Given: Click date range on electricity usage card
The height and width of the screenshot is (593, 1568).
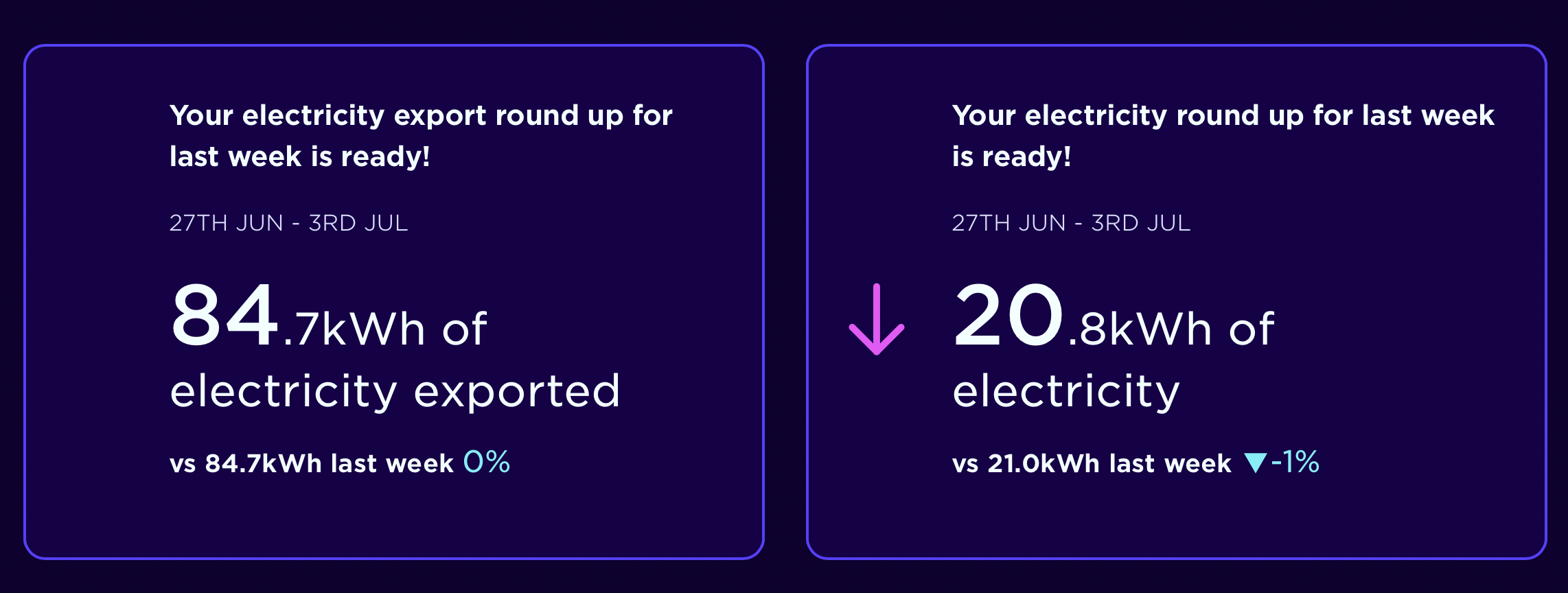Looking at the screenshot, I should (x=1072, y=223).
